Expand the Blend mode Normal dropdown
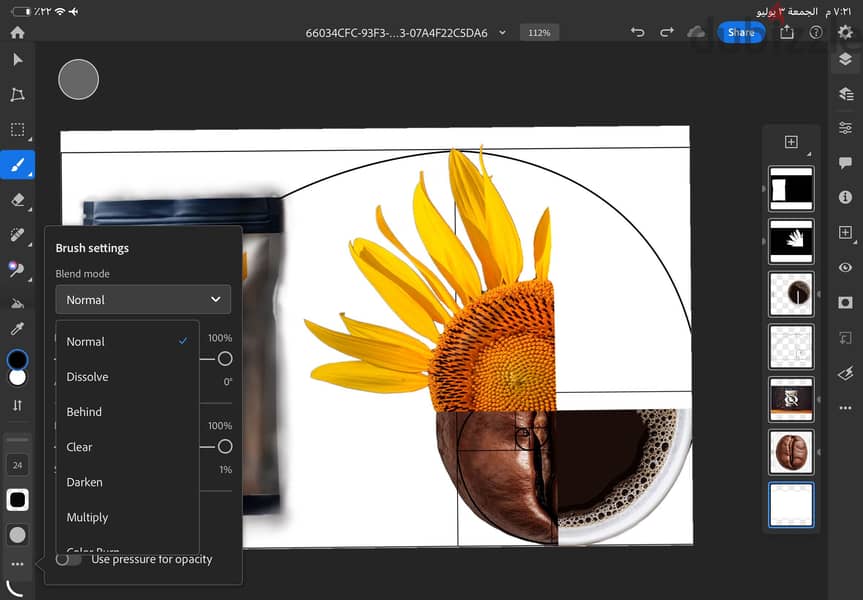This screenshot has height=600, width=863. coord(143,299)
